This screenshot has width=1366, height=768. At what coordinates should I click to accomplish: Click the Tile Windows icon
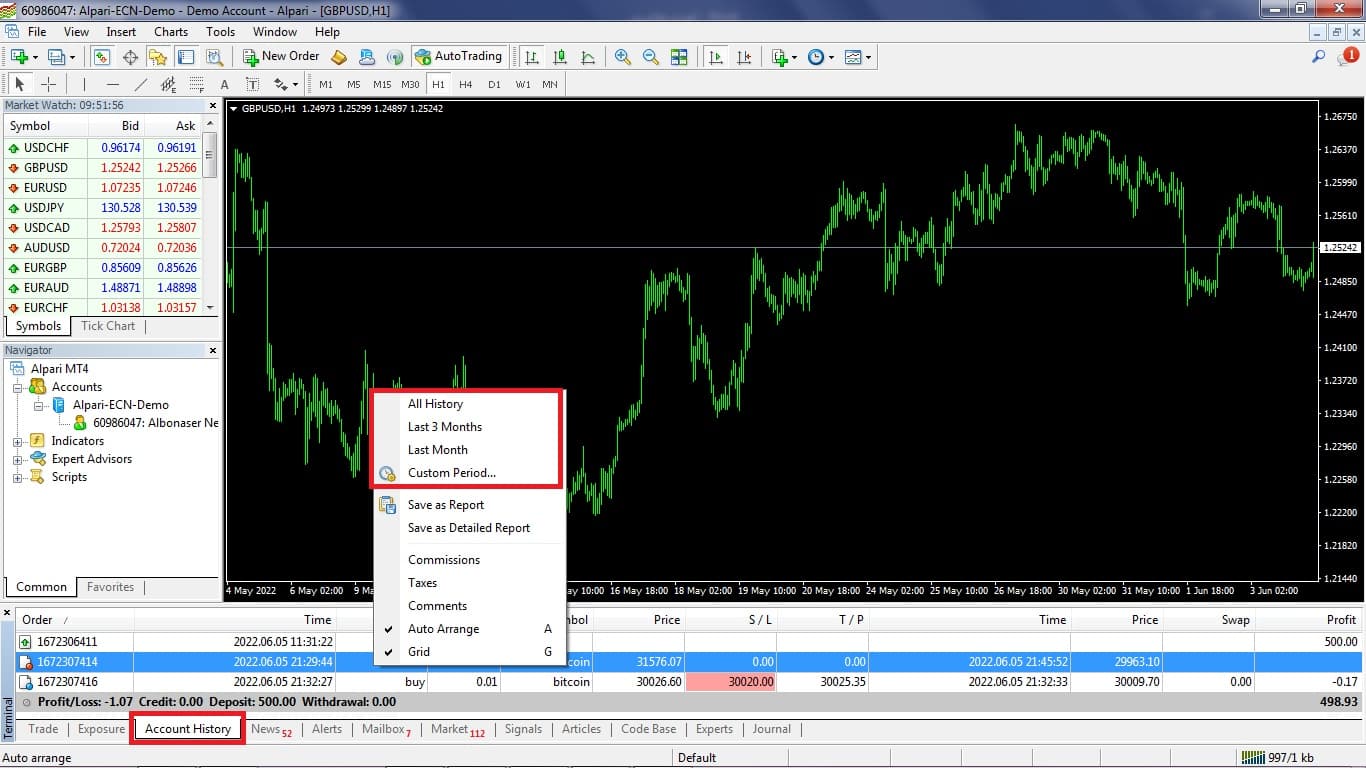679,57
